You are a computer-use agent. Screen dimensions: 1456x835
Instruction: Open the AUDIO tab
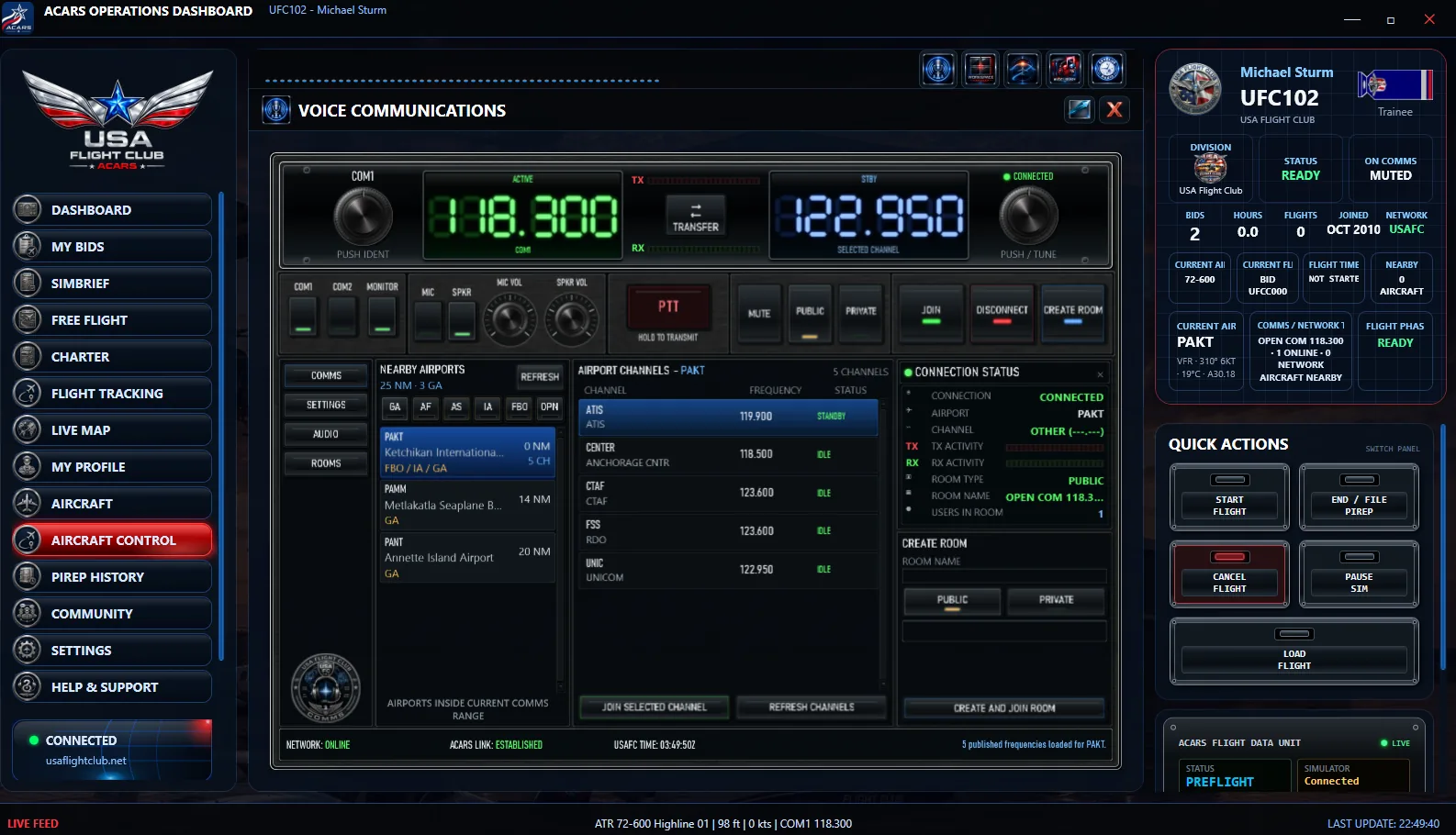coord(326,434)
